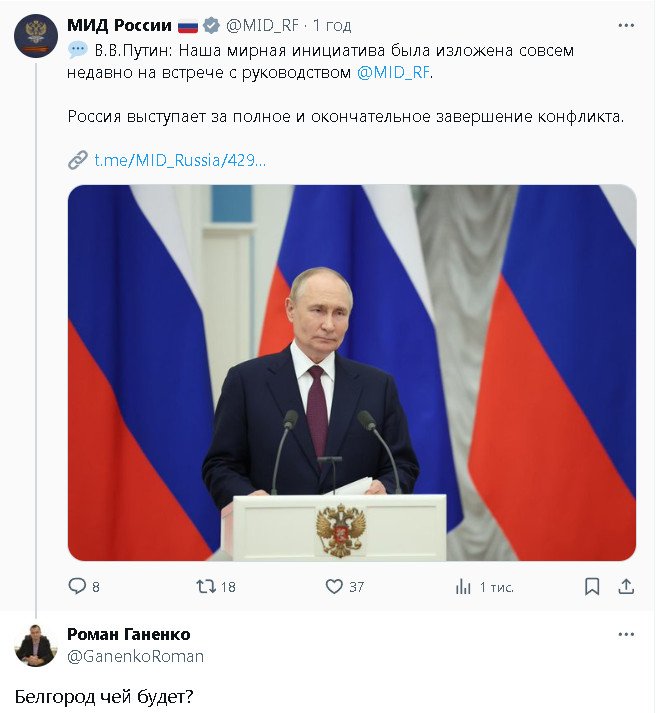Open the MID Russia profile avatar

coord(35,35)
